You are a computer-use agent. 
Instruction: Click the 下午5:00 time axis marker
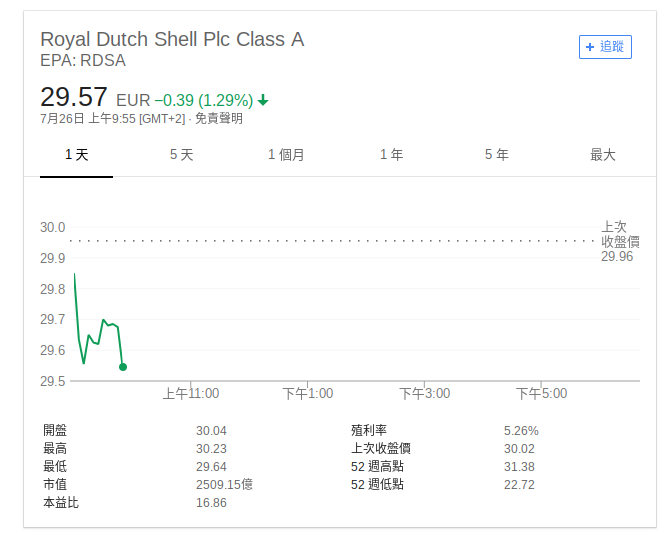(541, 393)
